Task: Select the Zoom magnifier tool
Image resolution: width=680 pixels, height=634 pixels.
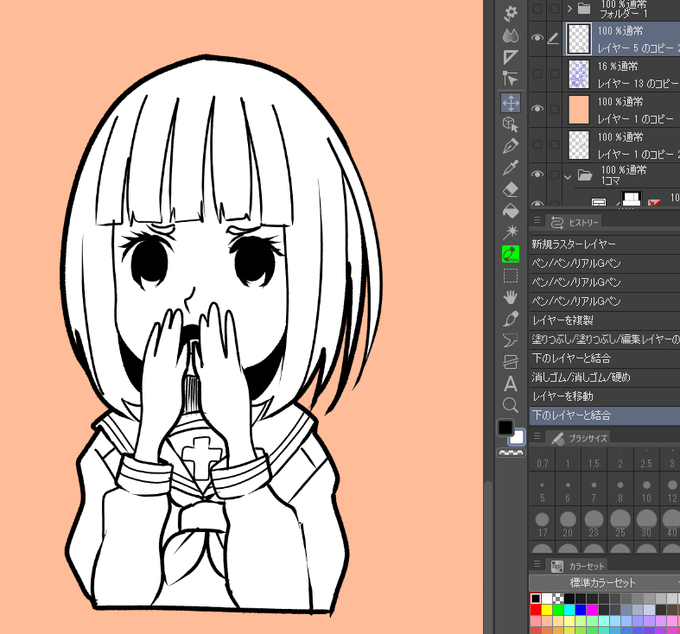Action: pyautogui.click(x=510, y=405)
